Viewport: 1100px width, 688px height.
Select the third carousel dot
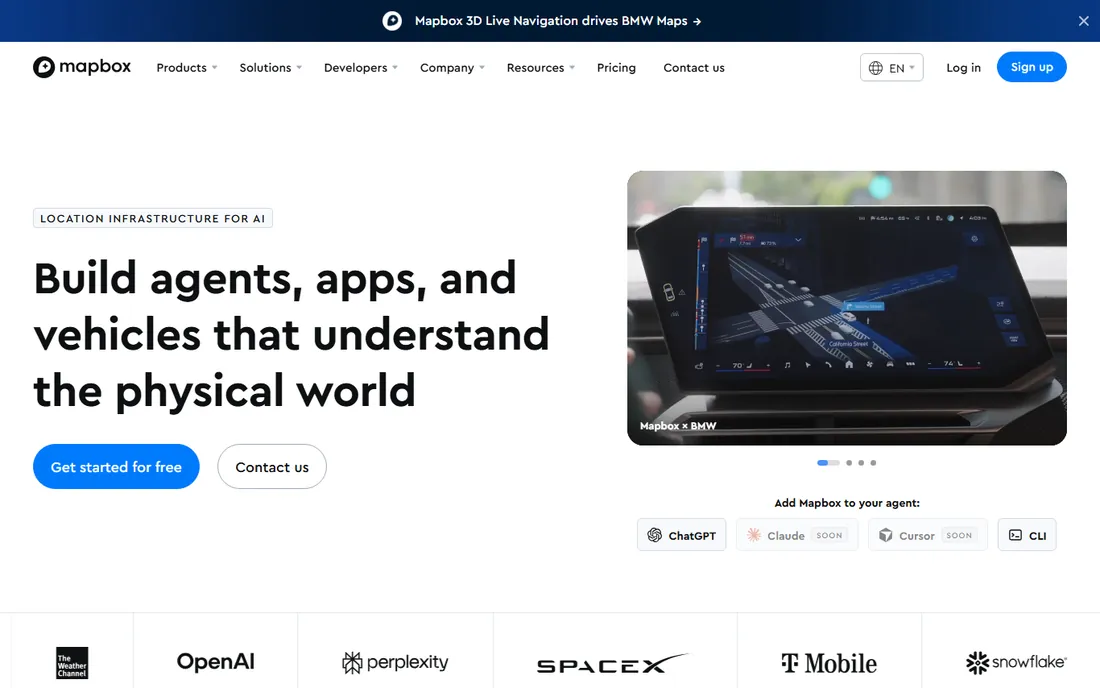tap(861, 463)
